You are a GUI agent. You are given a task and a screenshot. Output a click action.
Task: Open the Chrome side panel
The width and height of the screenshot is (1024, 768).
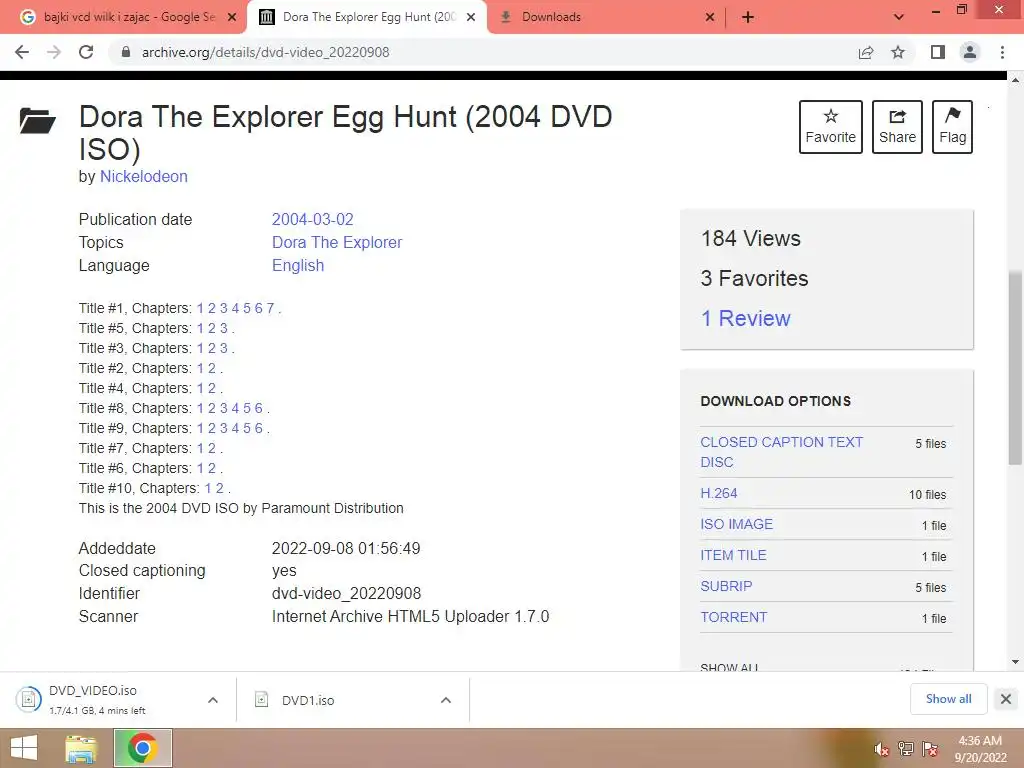pyautogui.click(x=938, y=52)
